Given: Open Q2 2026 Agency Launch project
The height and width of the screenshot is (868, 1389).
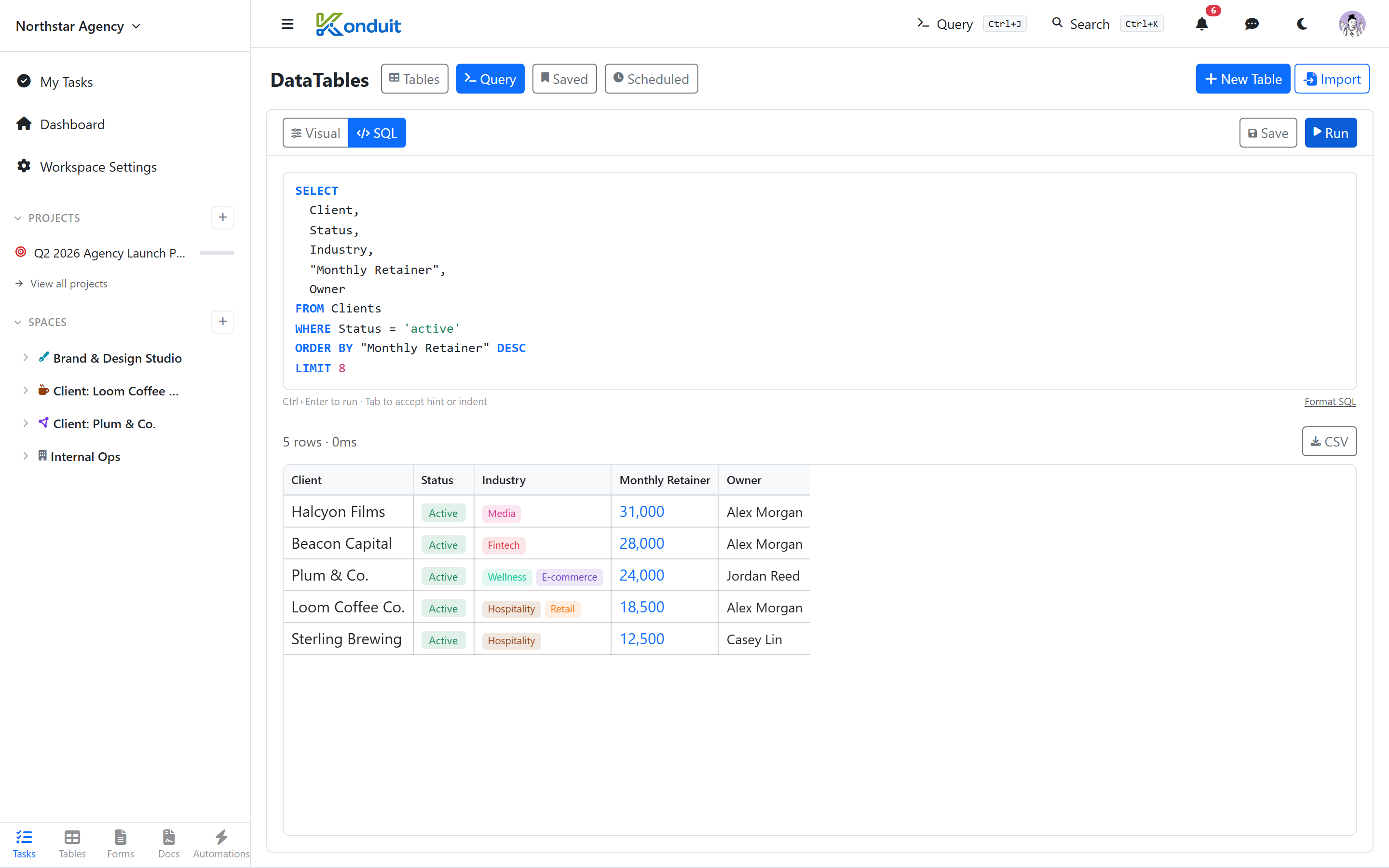Looking at the screenshot, I should pos(109,253).
